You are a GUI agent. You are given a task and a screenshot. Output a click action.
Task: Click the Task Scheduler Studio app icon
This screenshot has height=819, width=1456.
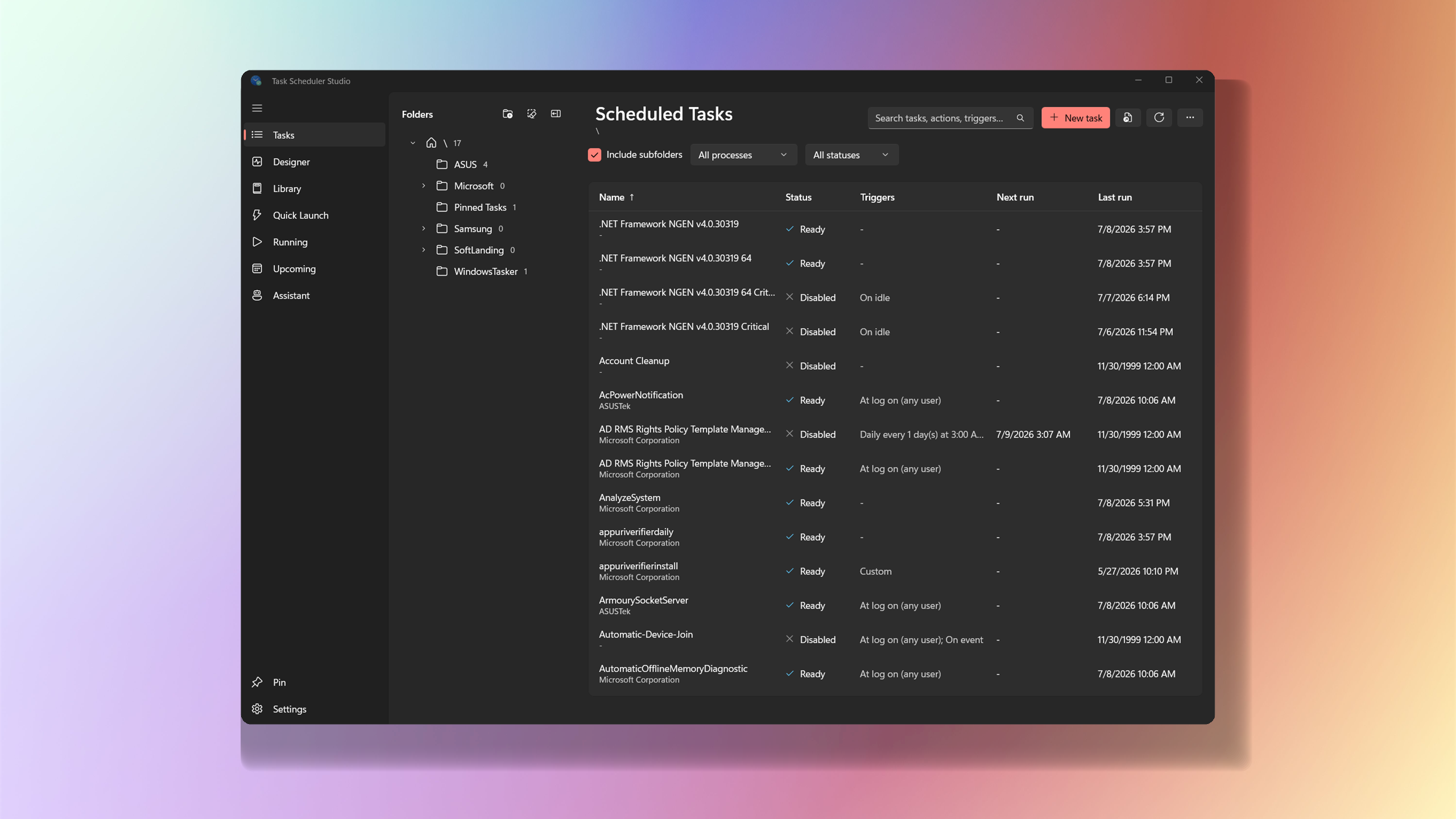click(x=257, y=81)
